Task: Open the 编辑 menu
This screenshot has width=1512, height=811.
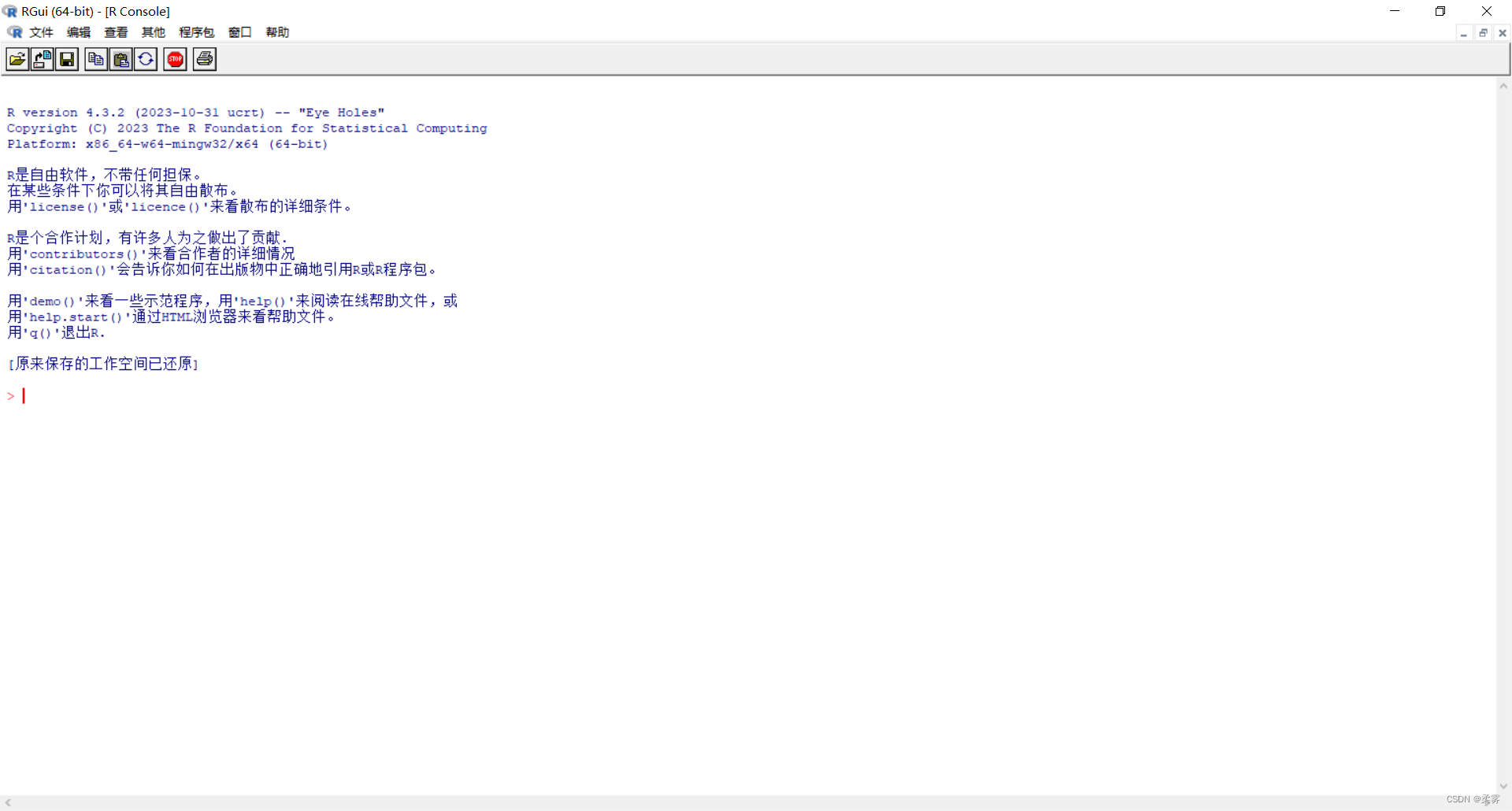Action: [x=79, y=32]
